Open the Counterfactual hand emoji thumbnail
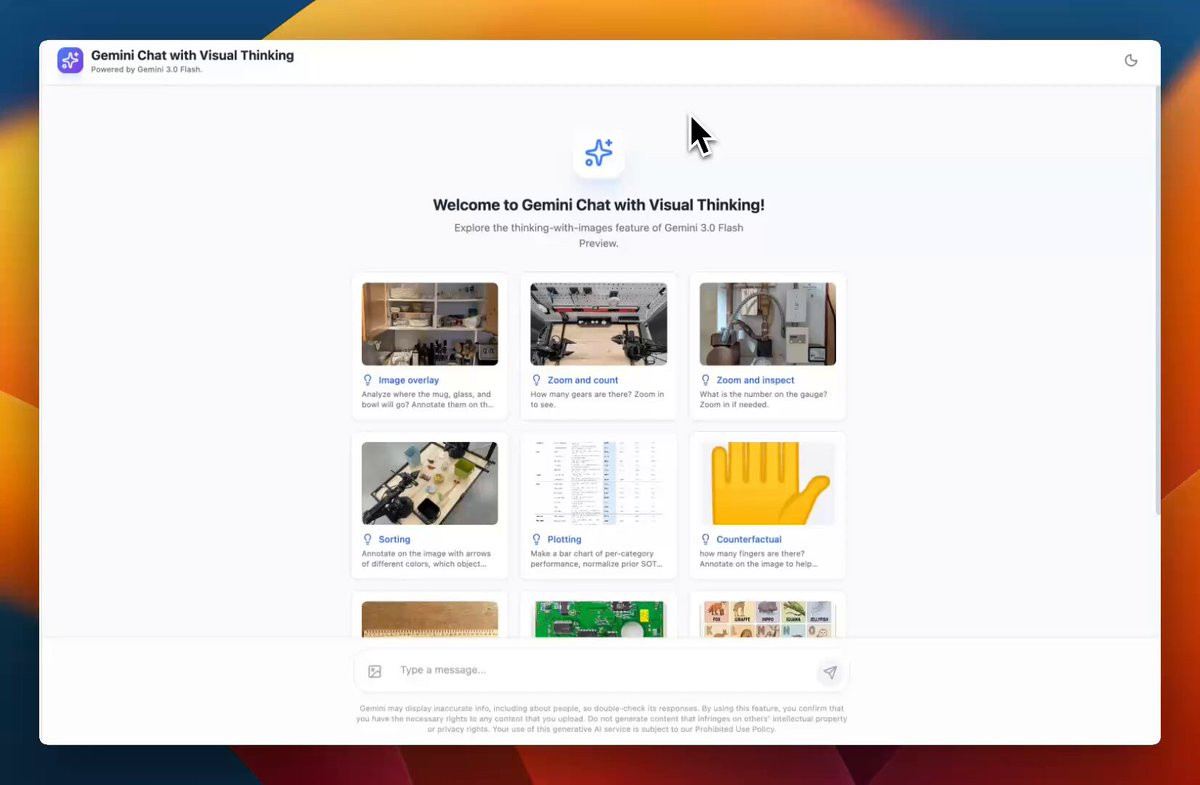This screenshot has height=785, width=1200. point(768,483)
